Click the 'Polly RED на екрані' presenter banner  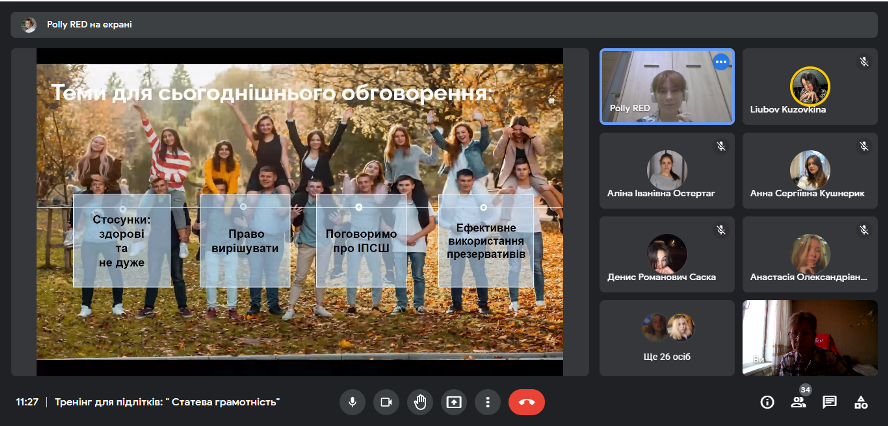(88, 24)
